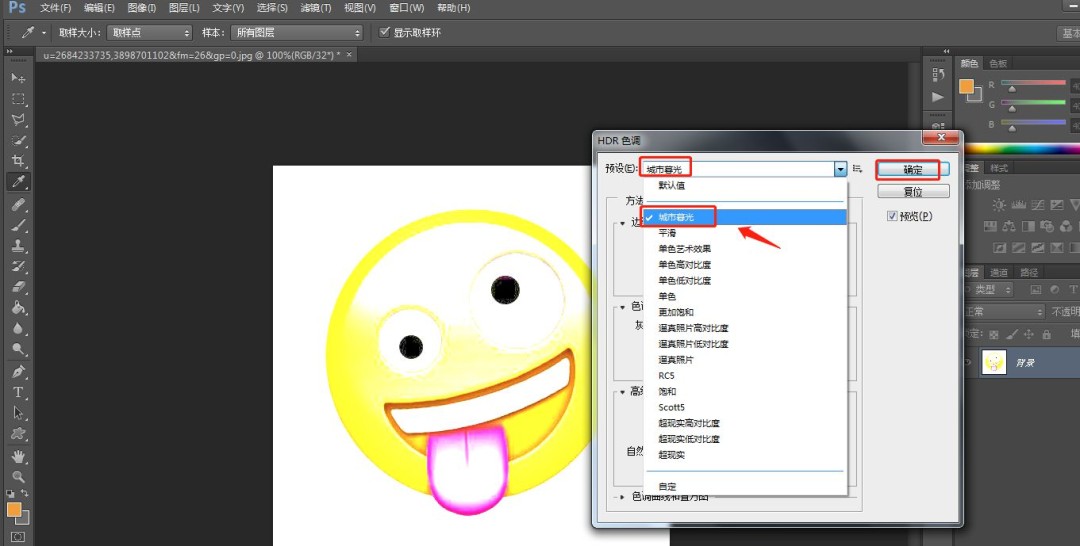Hide the 背景 layer with eye icon
This screenshot has width=1080, height=546.
click(x=968, y=362)
